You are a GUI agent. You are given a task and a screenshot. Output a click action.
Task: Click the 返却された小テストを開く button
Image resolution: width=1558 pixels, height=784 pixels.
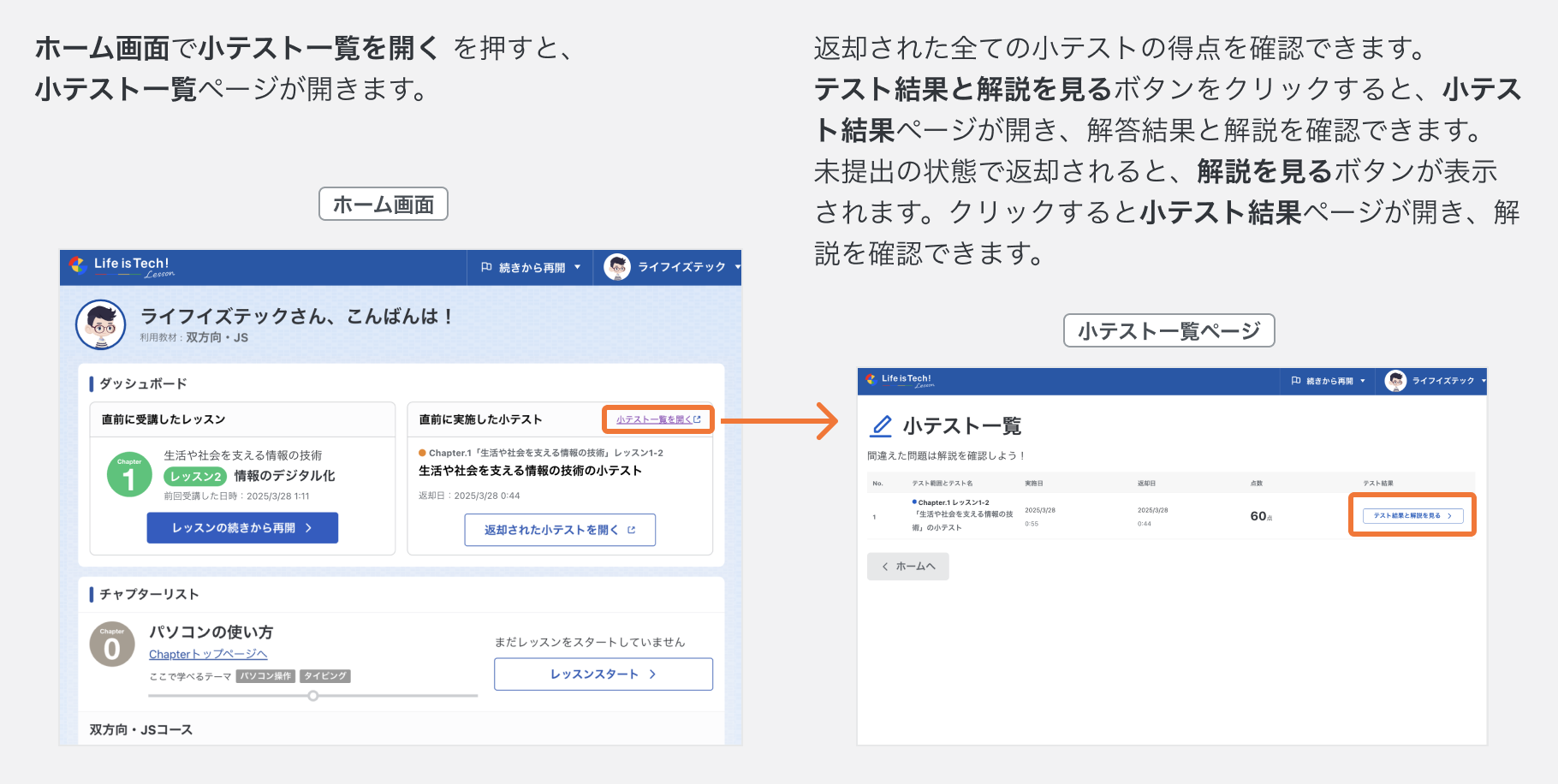559,529
